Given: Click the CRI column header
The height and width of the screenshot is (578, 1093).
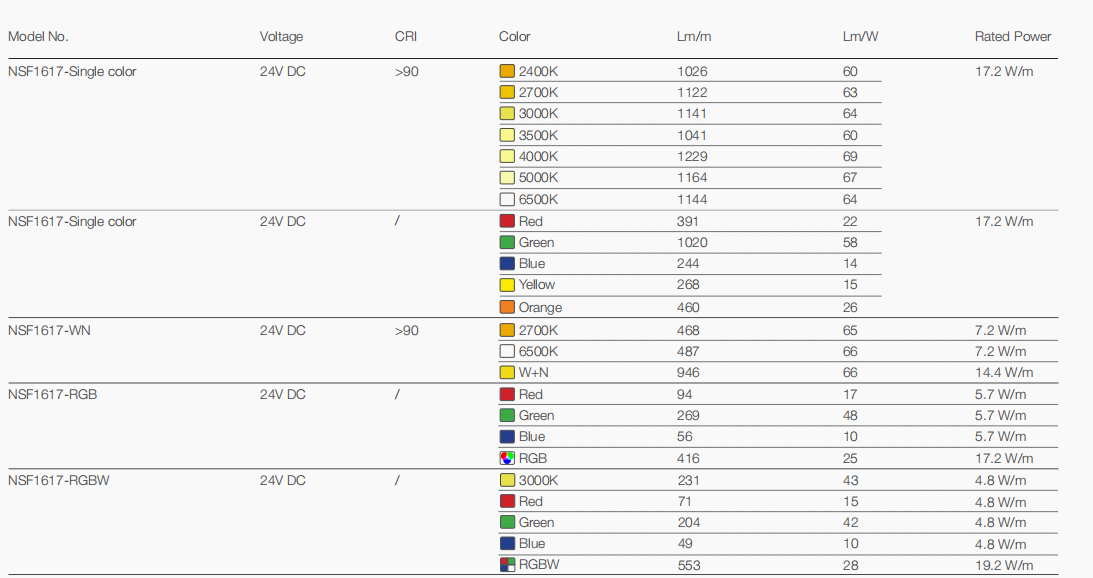Looking at the screenshot, I should 406,37.
